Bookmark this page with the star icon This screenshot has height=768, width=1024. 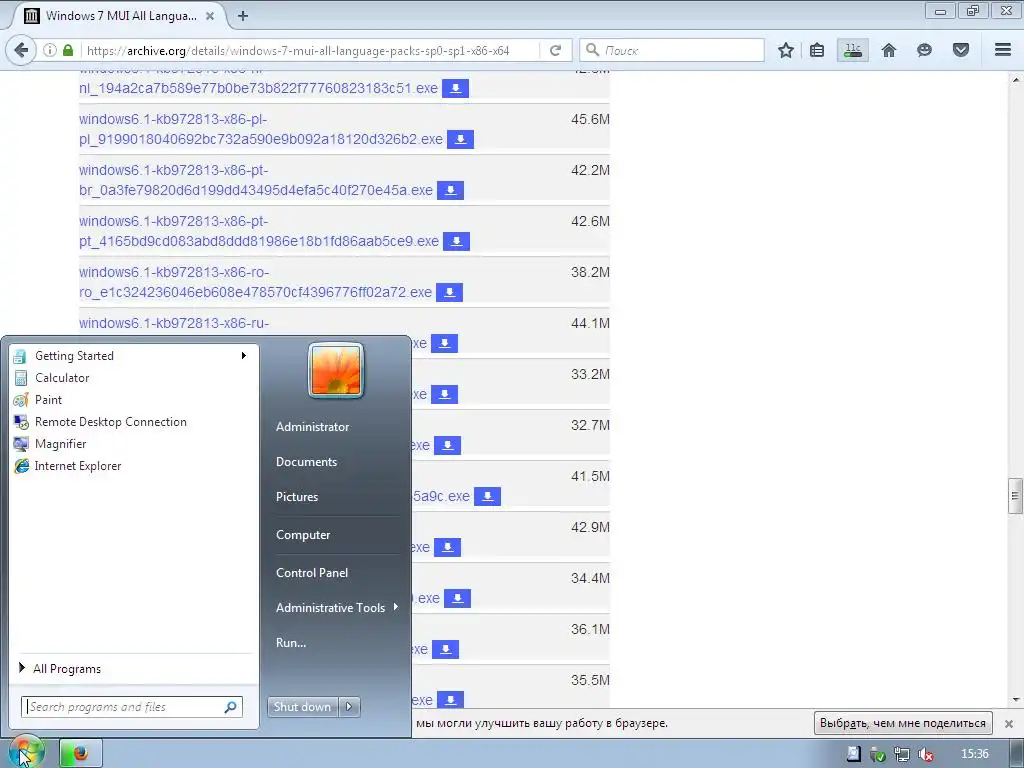(786, 50)
